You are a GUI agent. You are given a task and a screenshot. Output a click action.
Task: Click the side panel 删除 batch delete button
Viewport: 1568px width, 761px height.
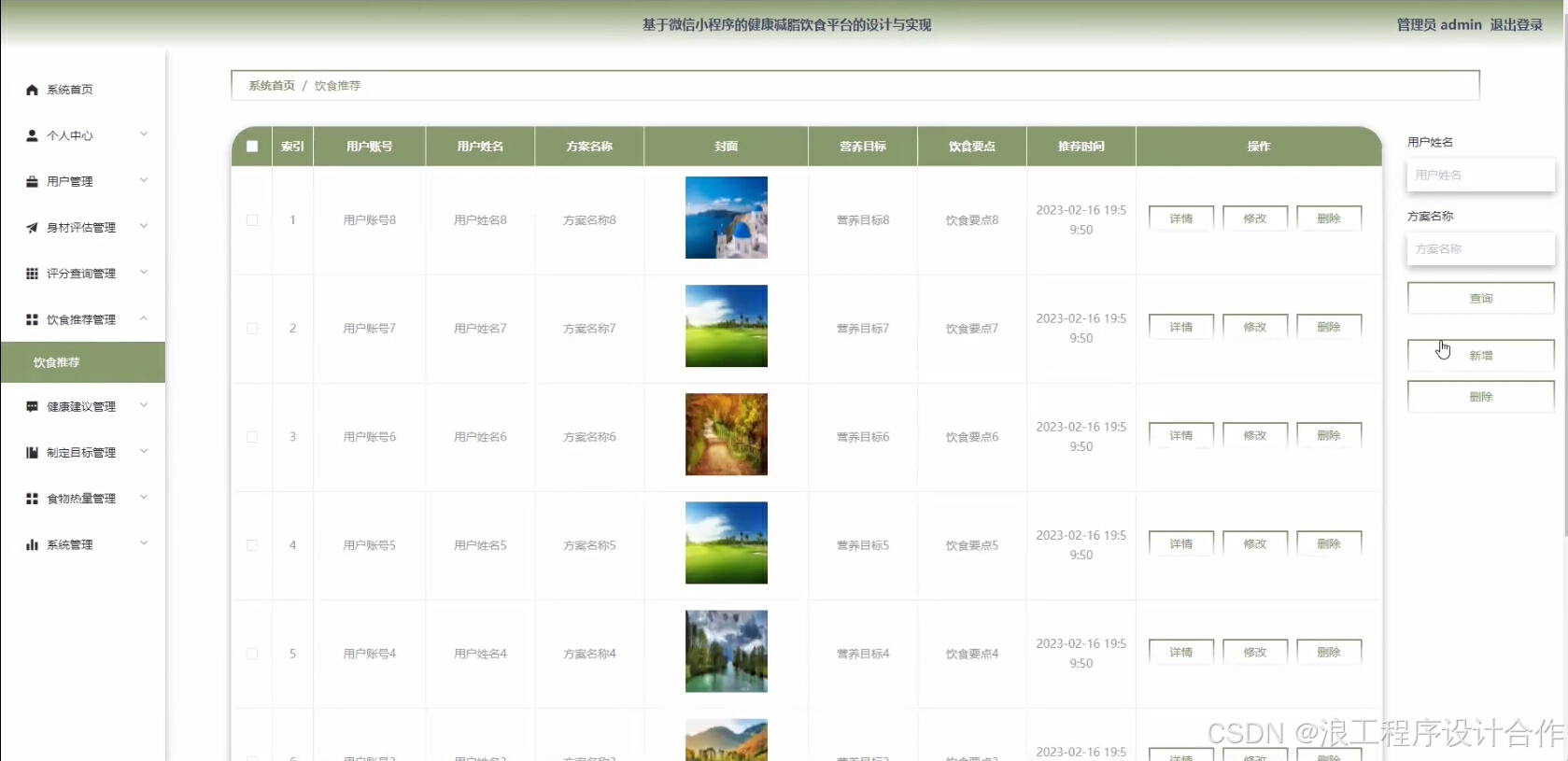click(x=1481, y=397)
